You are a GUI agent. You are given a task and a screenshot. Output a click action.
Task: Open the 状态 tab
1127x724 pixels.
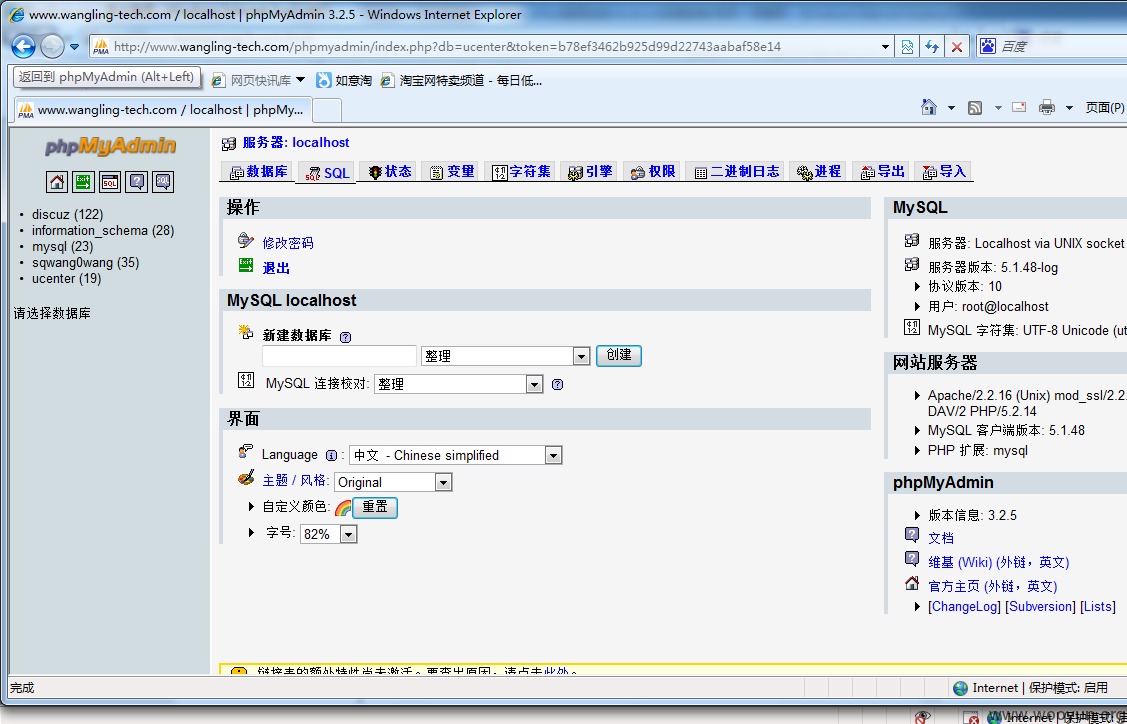point(390,172)
